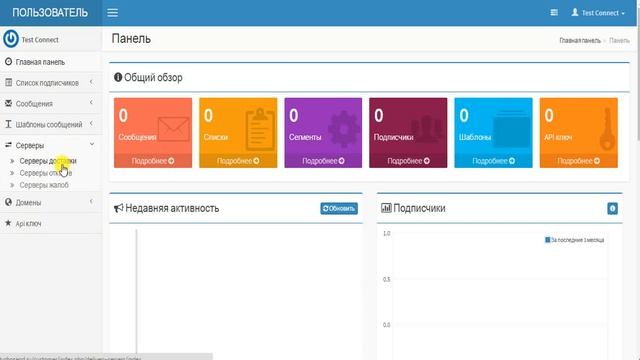640x360 pixels.
Task: Toggle the hamburger sidebar menu button
Action: pos(112,13)
